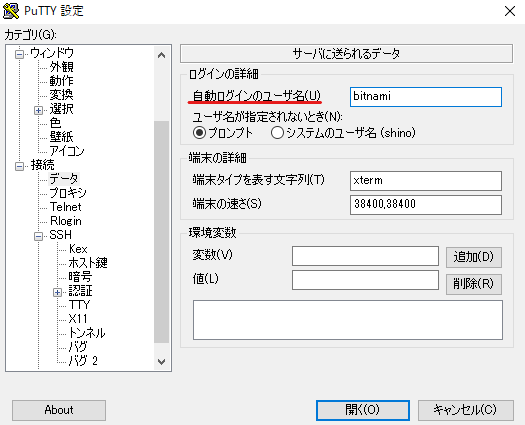
Task: Click the auto-login username field with bitnami
Action: click(x=426, y=97)
